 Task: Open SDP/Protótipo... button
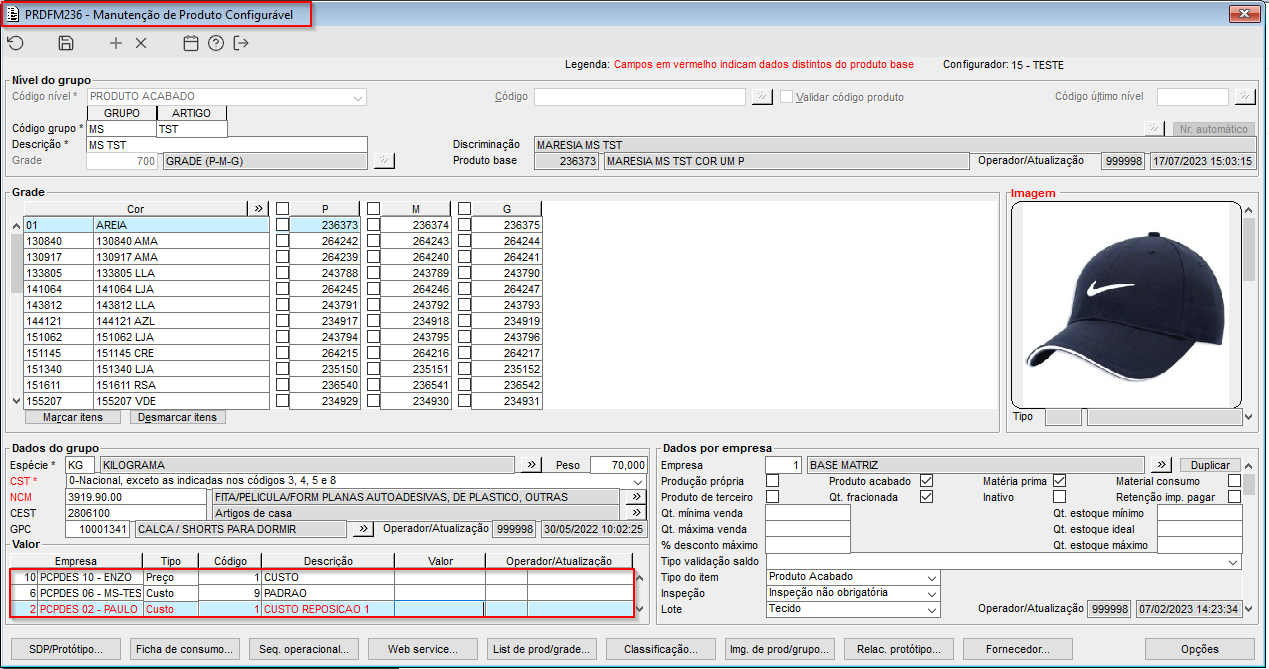coord(65,649)
